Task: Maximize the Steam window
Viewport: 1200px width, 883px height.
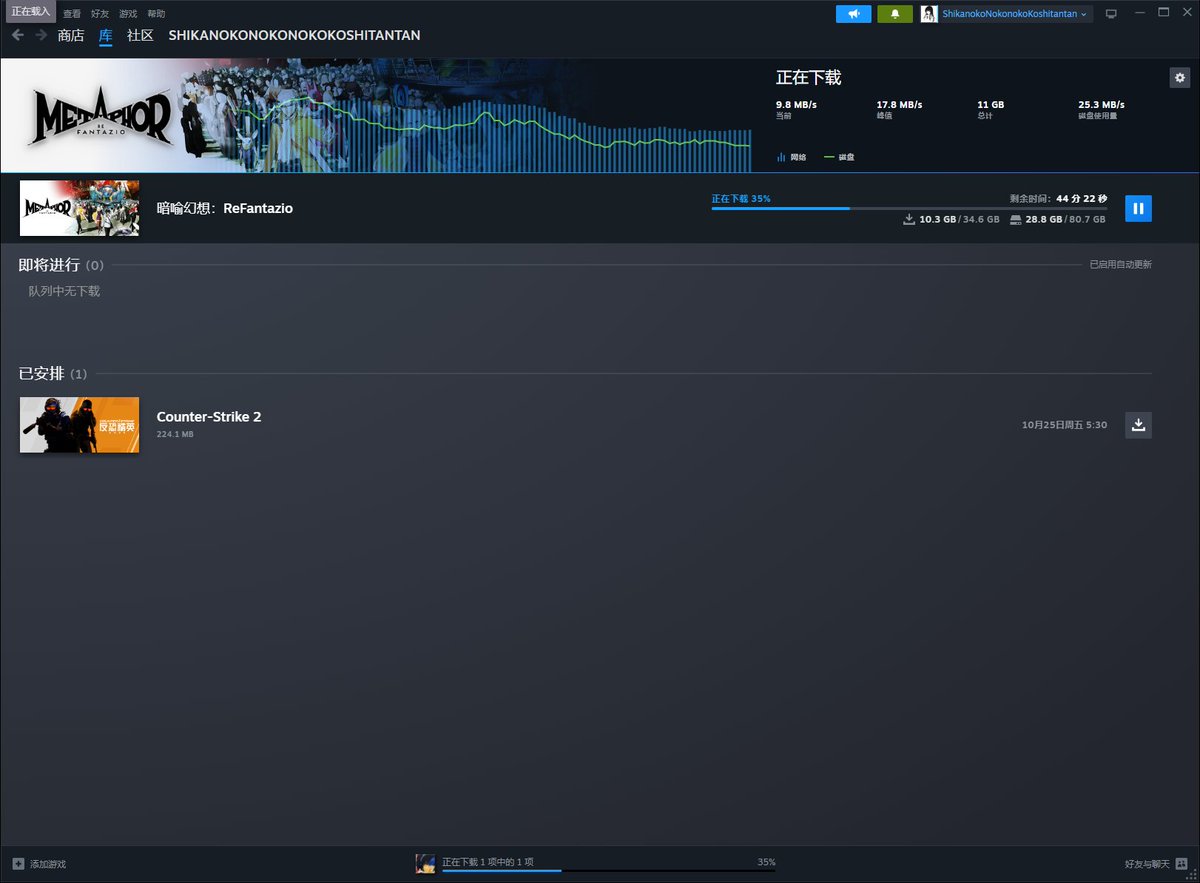Action: click(x=1164, y=13)
